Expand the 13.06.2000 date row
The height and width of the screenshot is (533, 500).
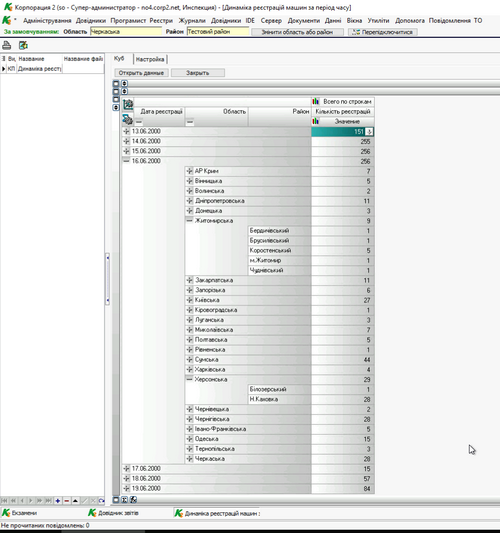pos(126,131)
